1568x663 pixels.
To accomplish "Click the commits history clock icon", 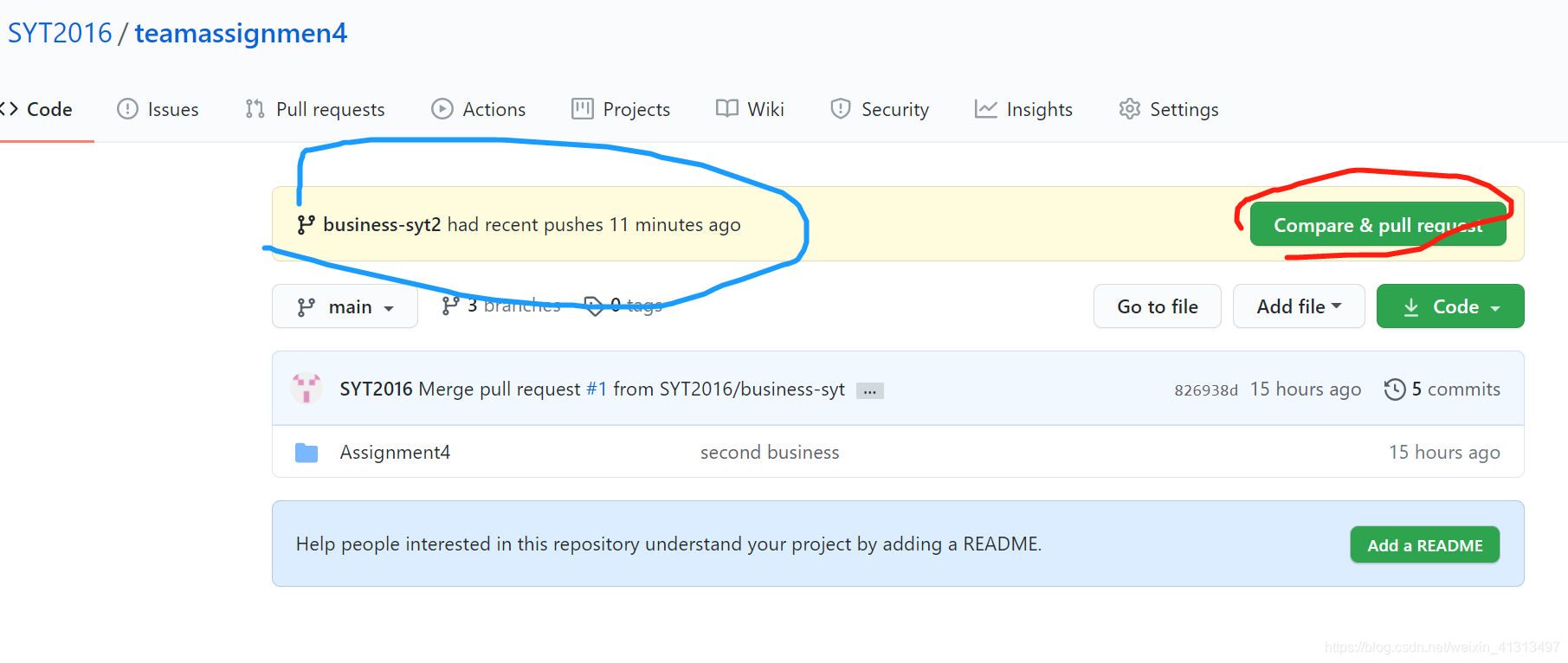I will [x=1395, y=389].
